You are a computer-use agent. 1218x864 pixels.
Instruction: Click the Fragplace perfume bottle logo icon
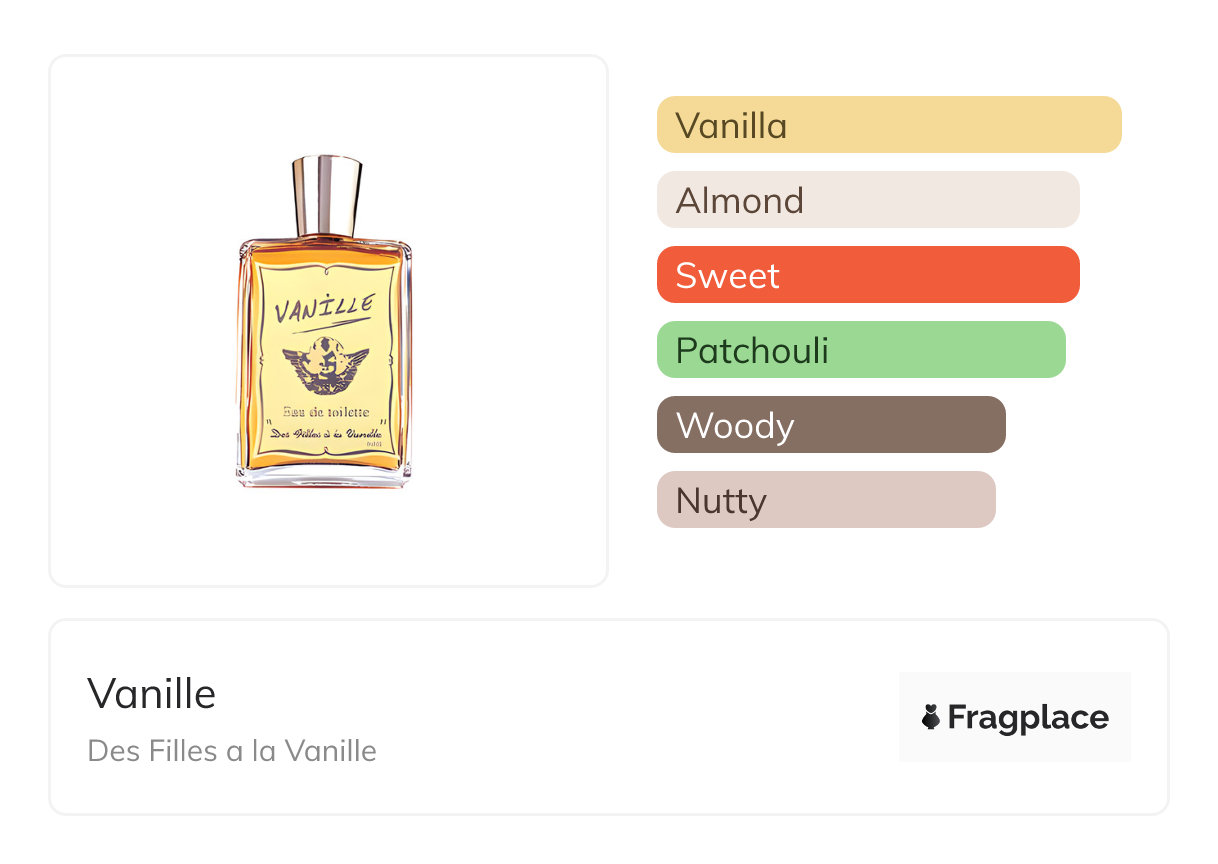coord(931,717)
